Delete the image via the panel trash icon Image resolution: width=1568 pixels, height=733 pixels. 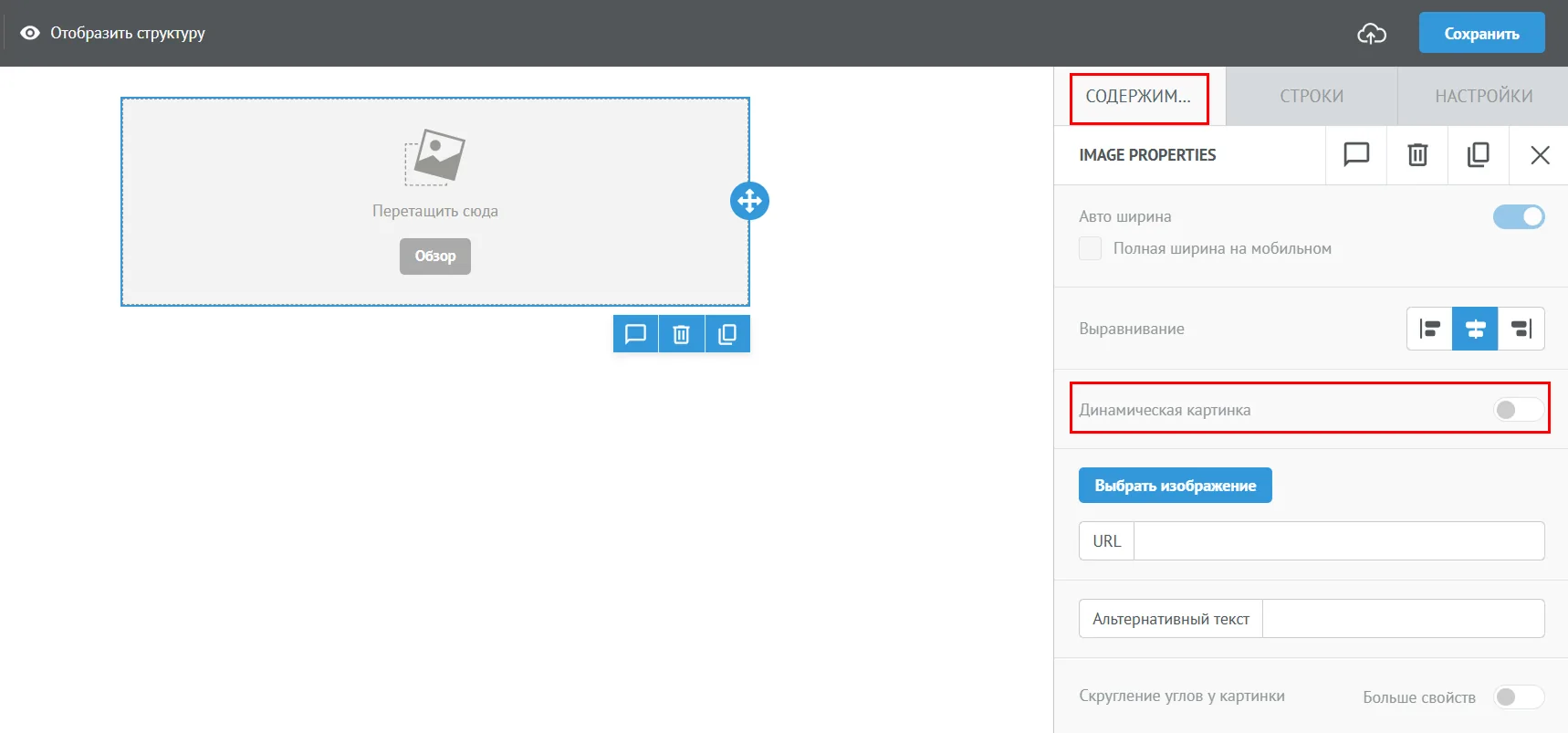click(x=1417, y=155)
